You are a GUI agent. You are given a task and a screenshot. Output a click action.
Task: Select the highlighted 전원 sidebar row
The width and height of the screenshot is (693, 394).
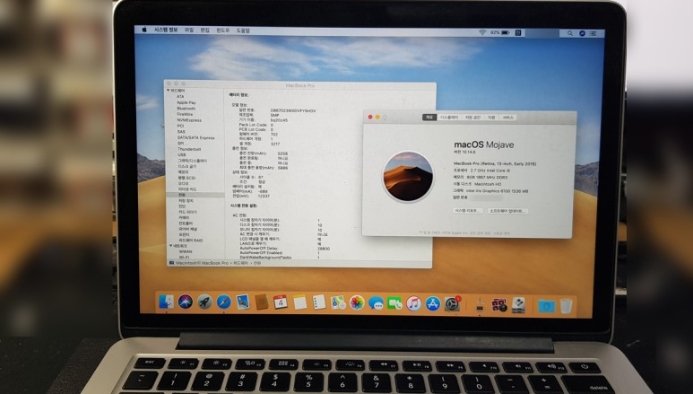[x=195, y=195]
